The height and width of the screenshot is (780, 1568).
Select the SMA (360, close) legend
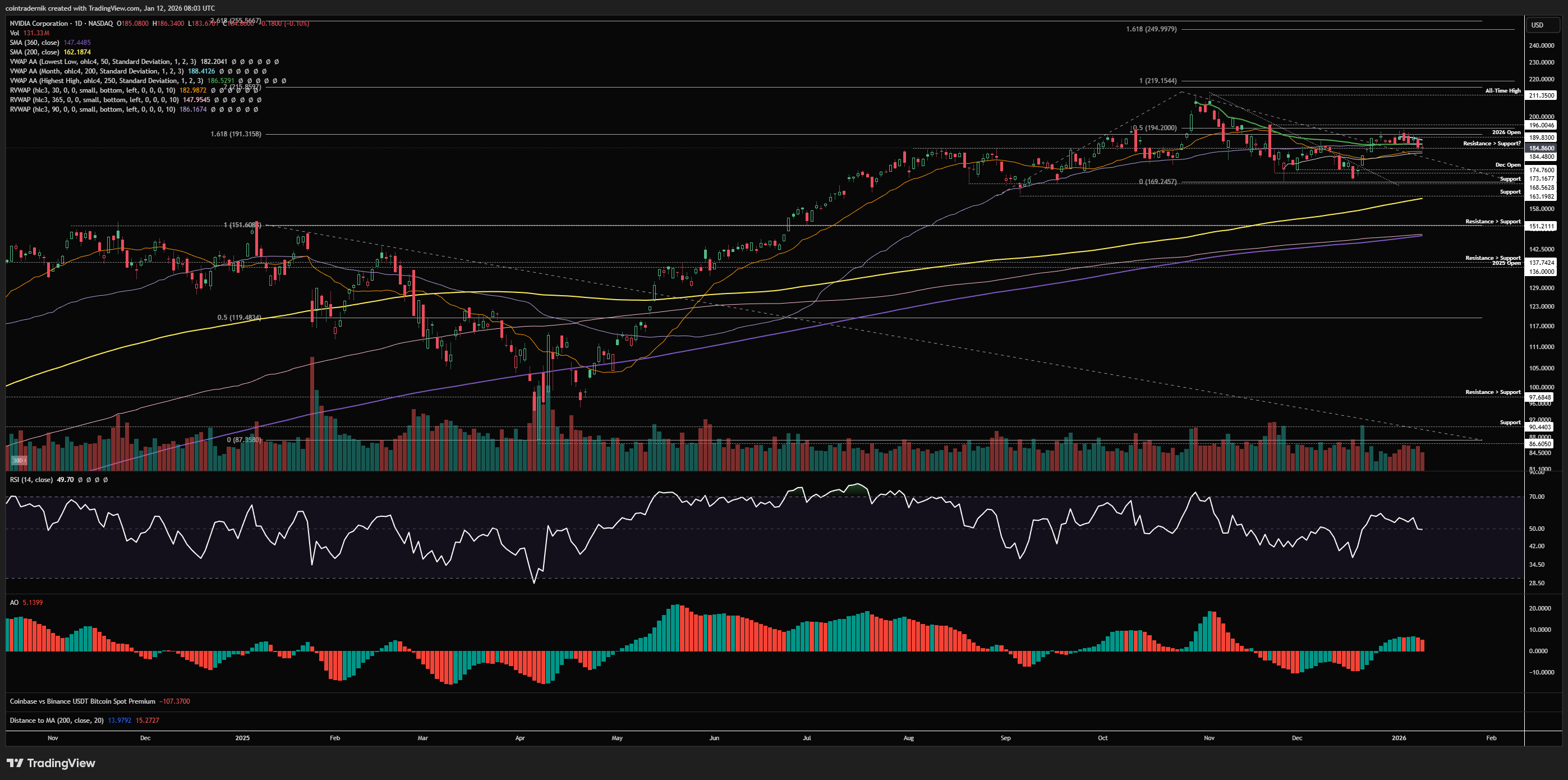34,43
